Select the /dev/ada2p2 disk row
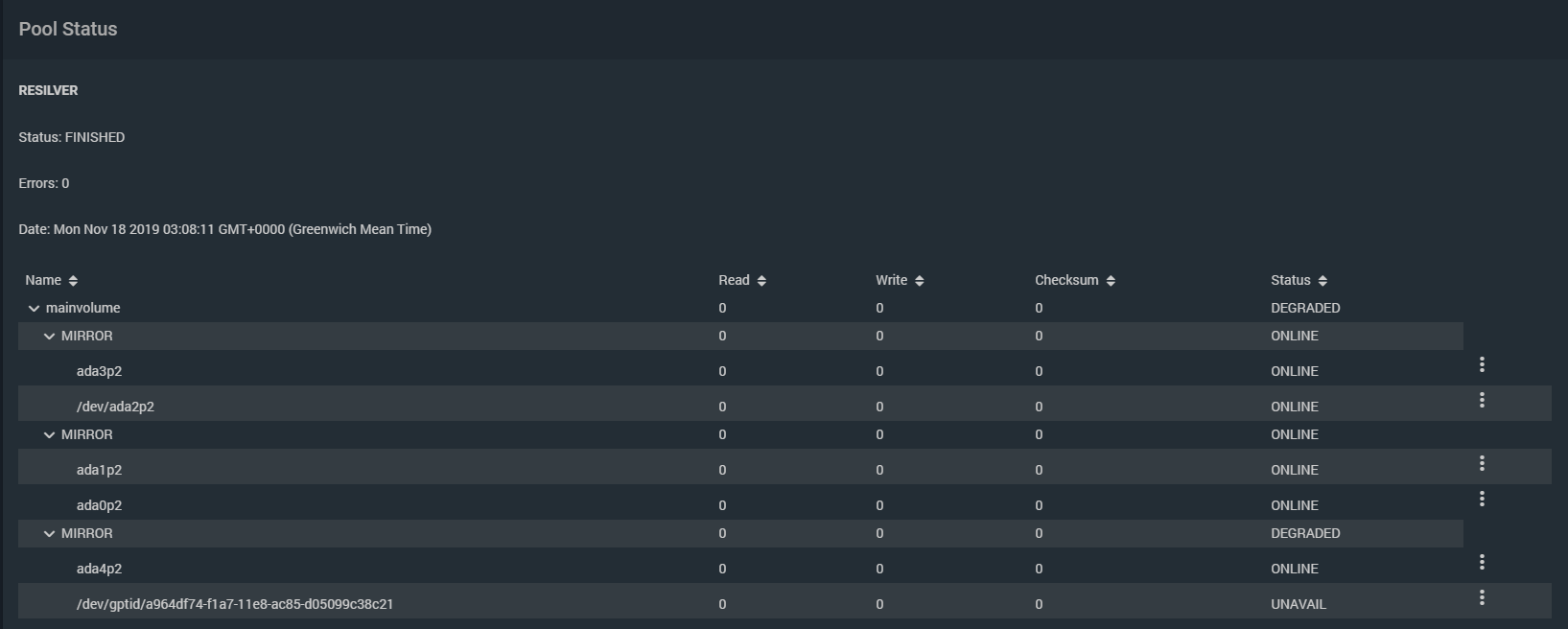Image resolution: width=1568 pixels, height=629 pixels. (x=115, y=407)
